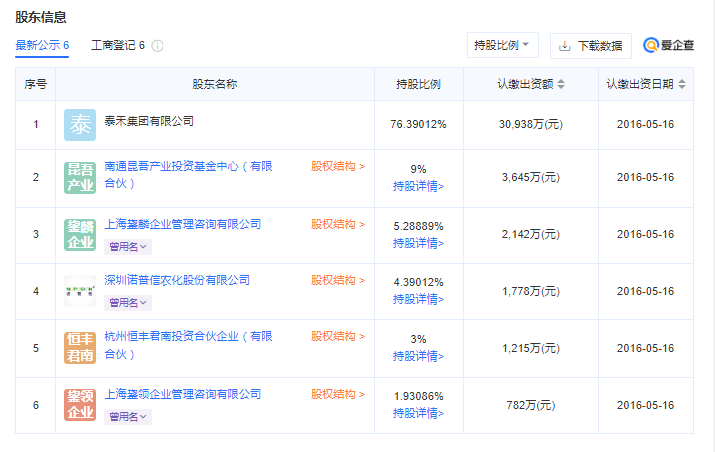Sort by 认缴出资额 using sort arrows
The image size is (715, 452).
(x=561, y=84)
